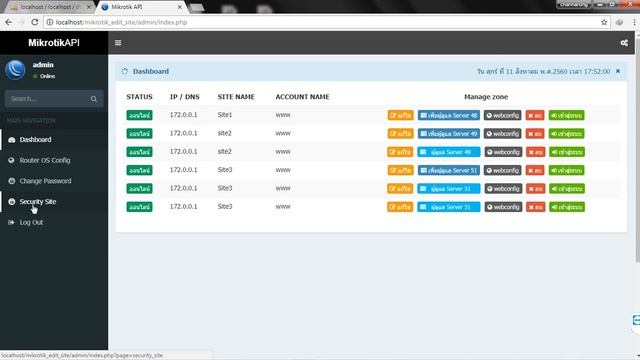Open webconfig beside dark-blue Server 51 button
Image resolution: width=640 pixels, height=360 pixels.
503,170
